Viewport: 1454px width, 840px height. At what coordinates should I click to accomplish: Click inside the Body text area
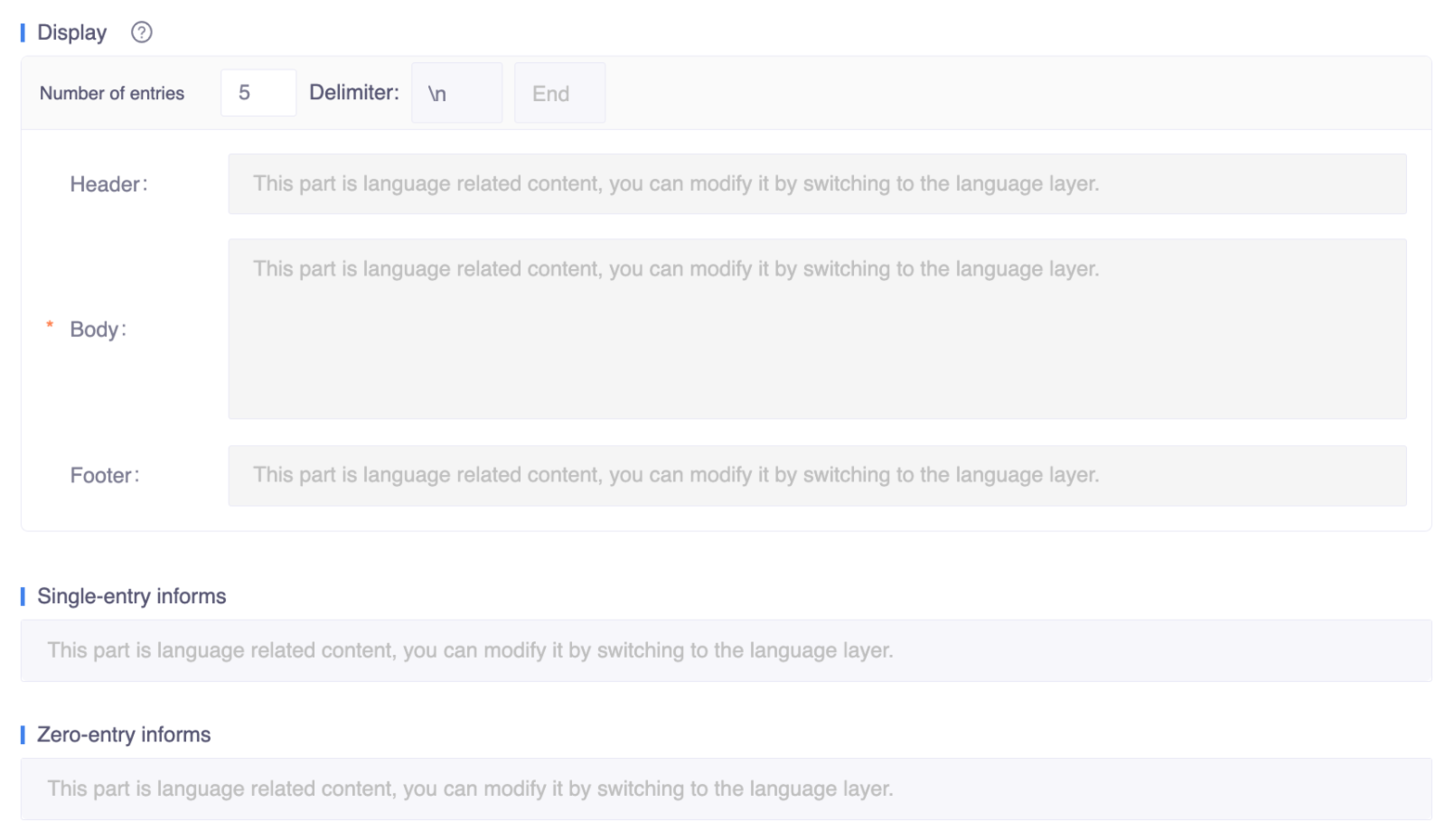click(816, 329)
